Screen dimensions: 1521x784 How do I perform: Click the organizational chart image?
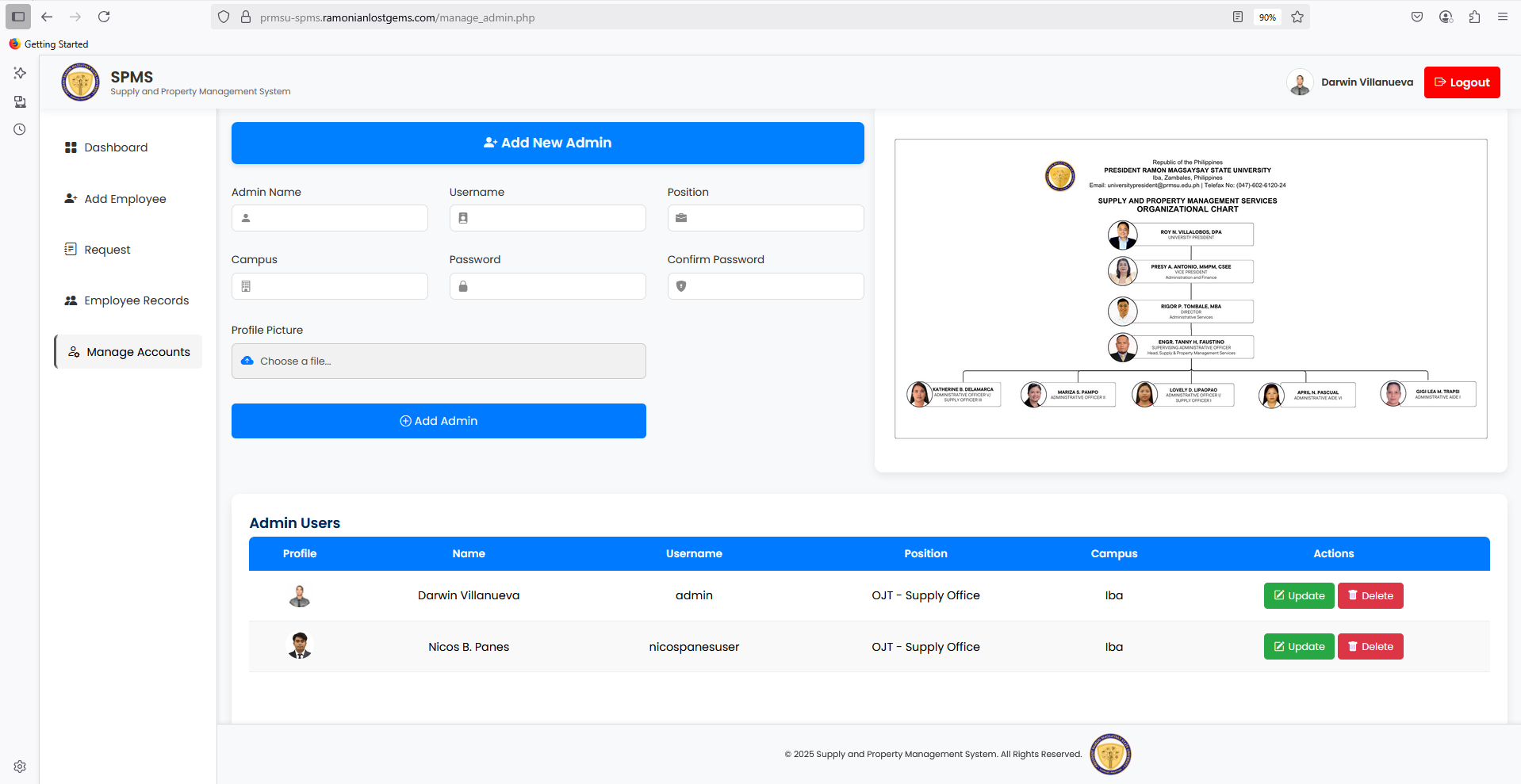(1190, 289)
